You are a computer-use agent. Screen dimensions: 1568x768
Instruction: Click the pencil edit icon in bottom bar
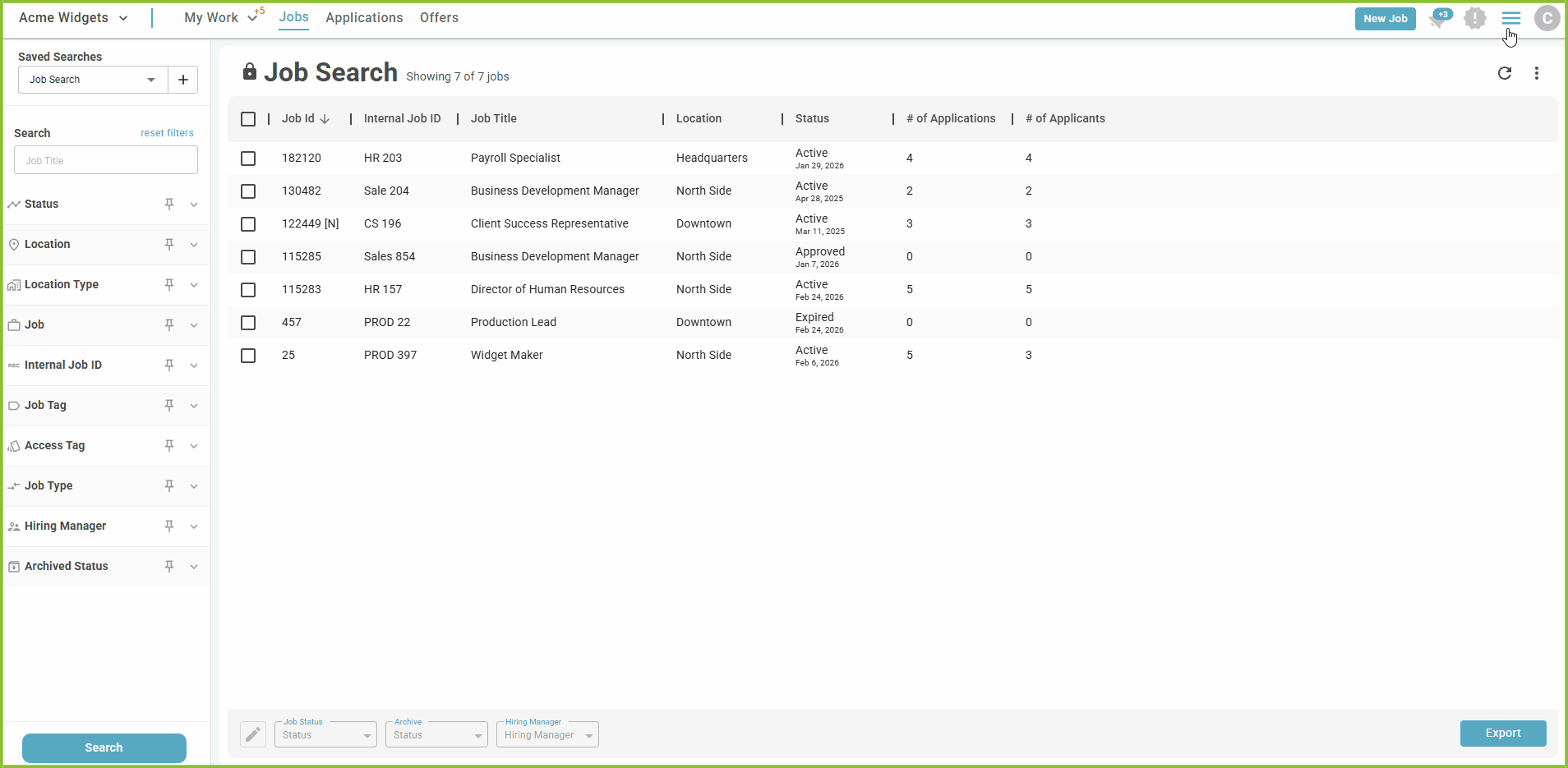click(253, 734)
